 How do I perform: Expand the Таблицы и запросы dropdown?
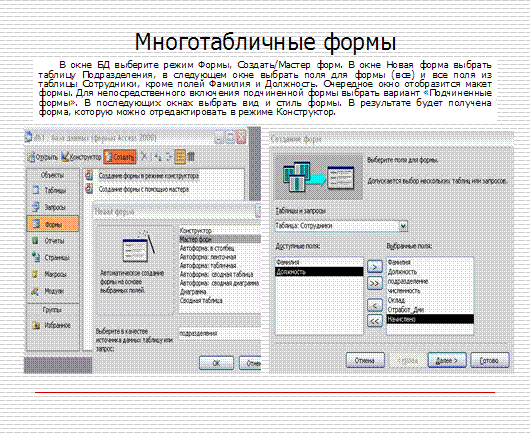[x=403, y=226]
